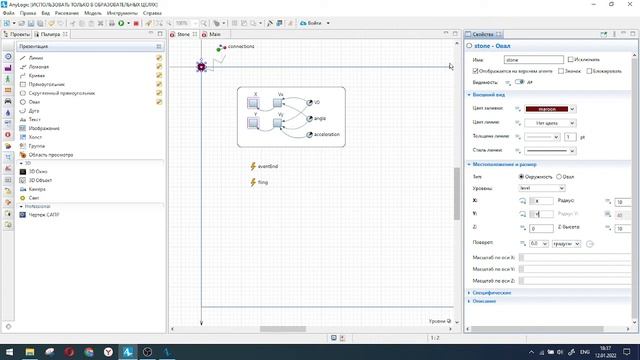Toggle the Видимость (Visibility) switch
This screenshot has height=360, width=640.
[519, 82]
